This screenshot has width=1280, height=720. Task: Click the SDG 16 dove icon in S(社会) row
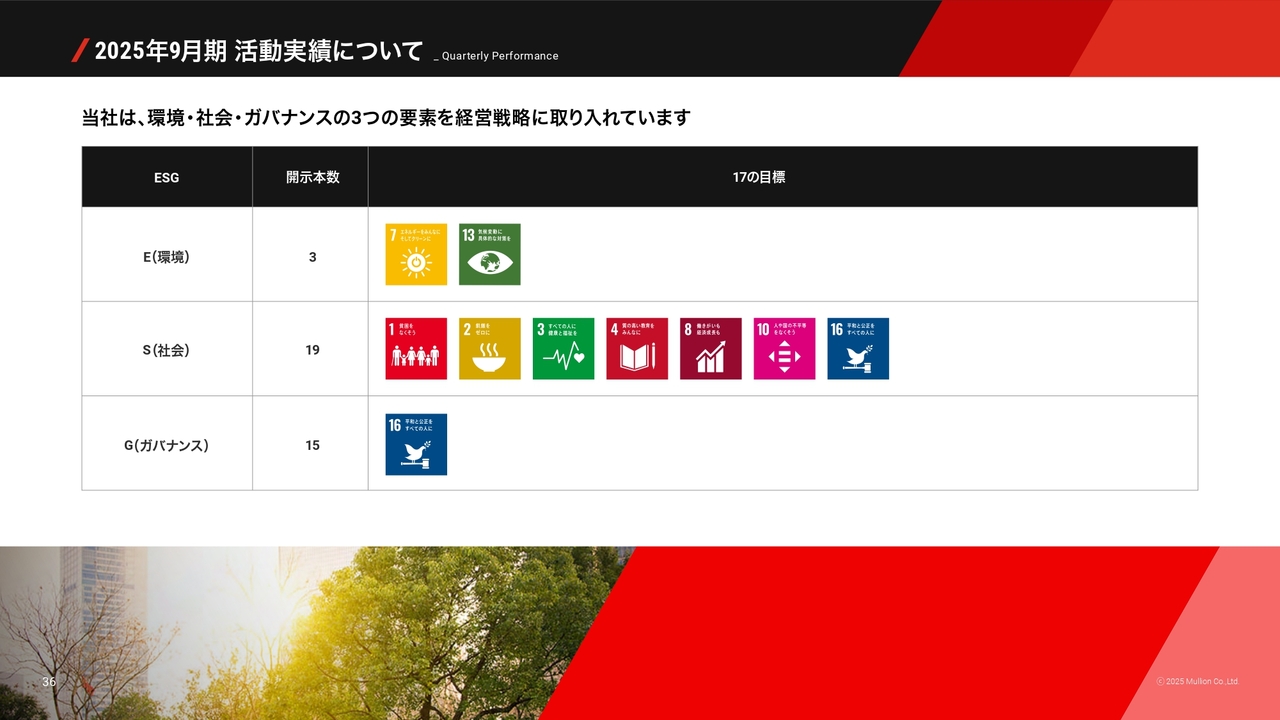[858, 349]
